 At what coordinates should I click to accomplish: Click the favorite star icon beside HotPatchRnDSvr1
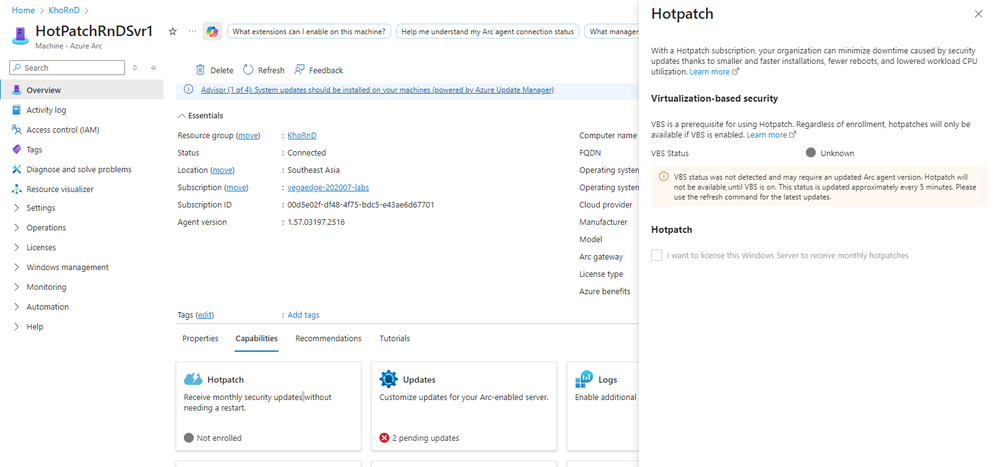coord(173,31)
